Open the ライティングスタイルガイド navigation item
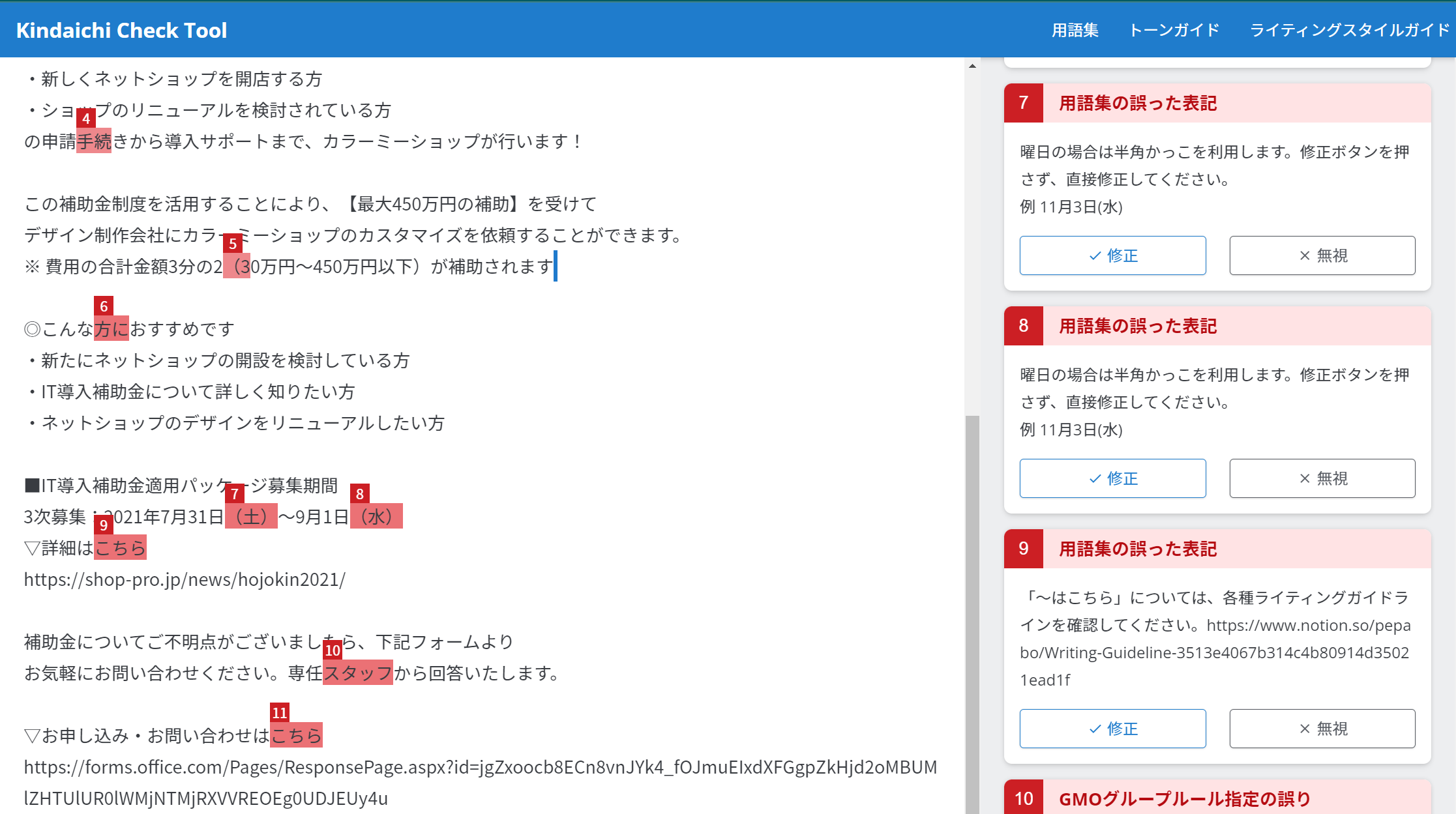Viewport: 1456px width, 814px height. click(1348, 29)
